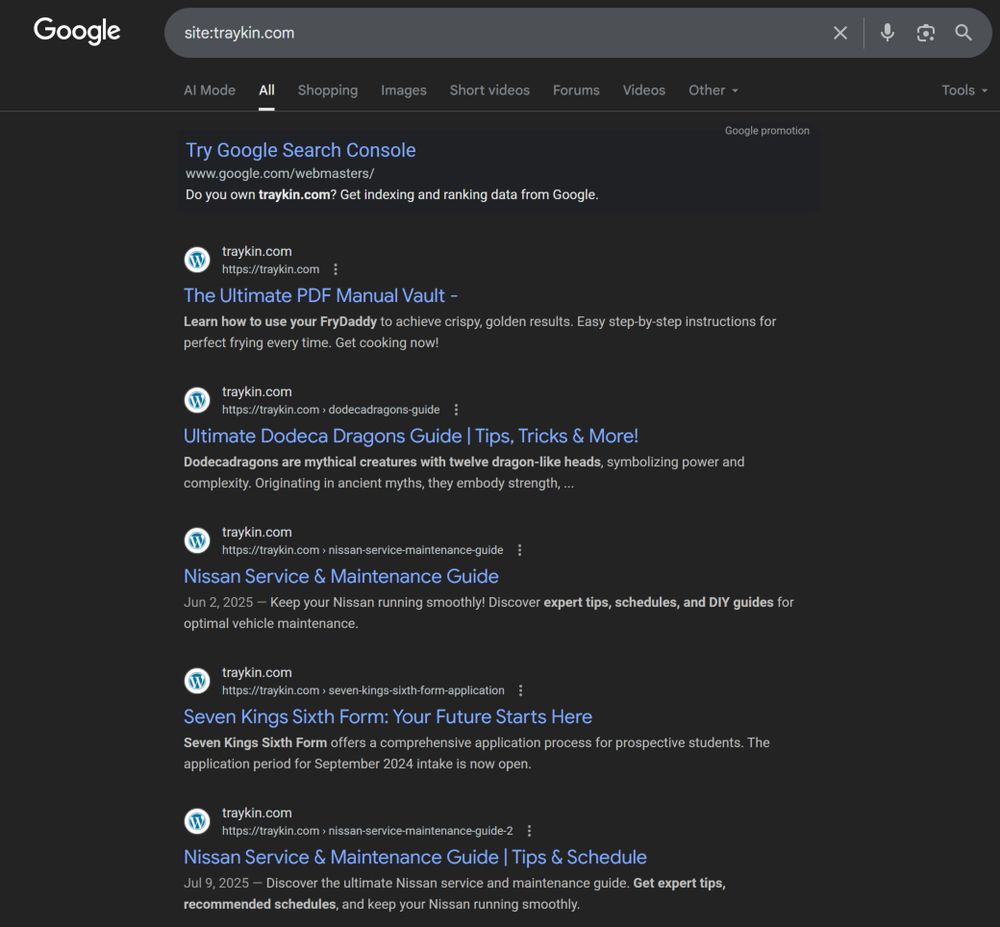Open Seven Kings Sixth Form link
This screenshot has height=927, width=1000.
[388, 716]
